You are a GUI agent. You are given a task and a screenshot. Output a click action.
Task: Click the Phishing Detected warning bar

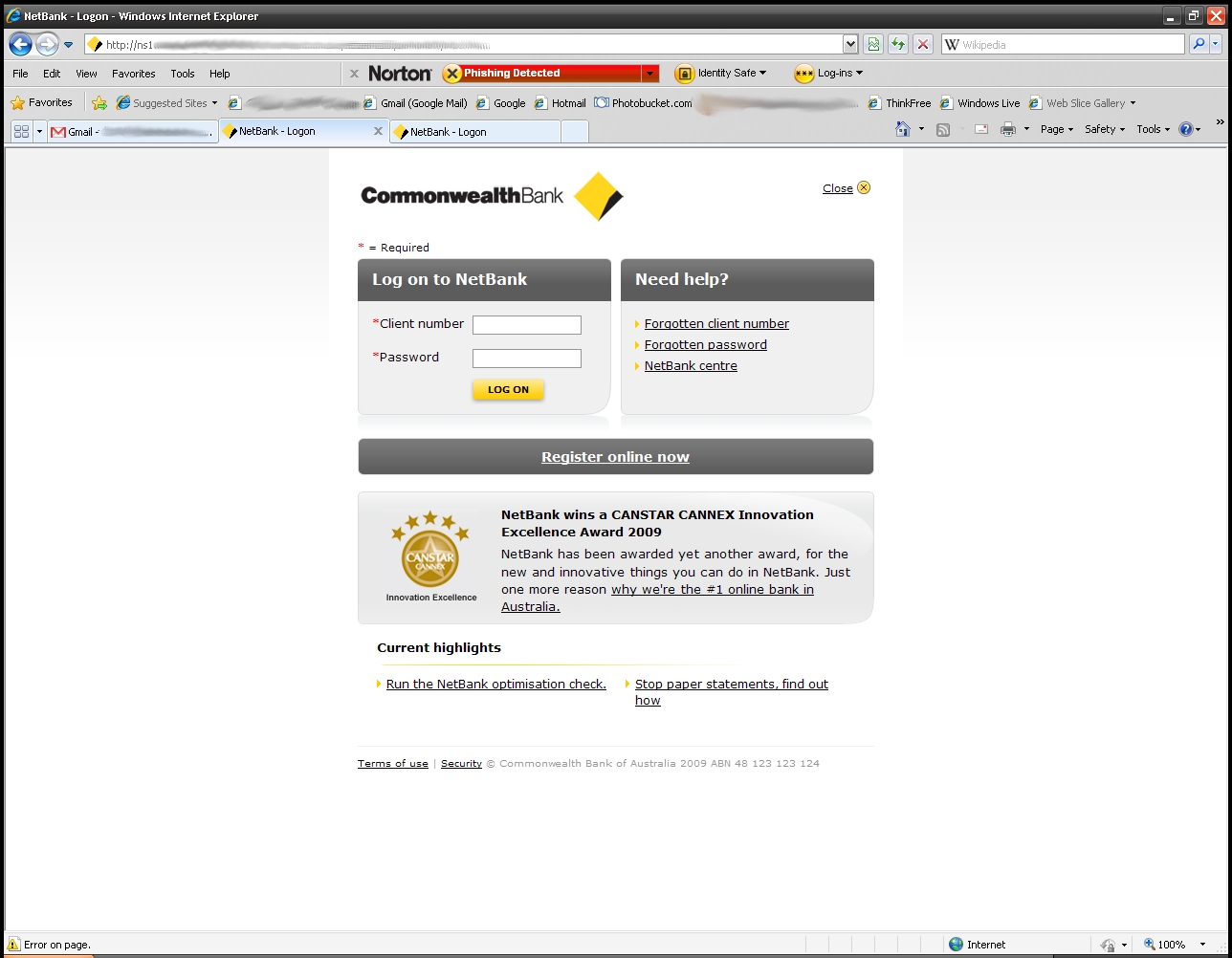click(x=542, y=74)
